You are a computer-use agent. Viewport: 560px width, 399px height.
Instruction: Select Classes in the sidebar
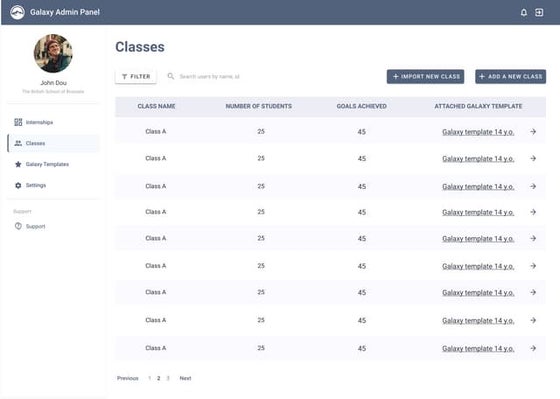(54, 143)
